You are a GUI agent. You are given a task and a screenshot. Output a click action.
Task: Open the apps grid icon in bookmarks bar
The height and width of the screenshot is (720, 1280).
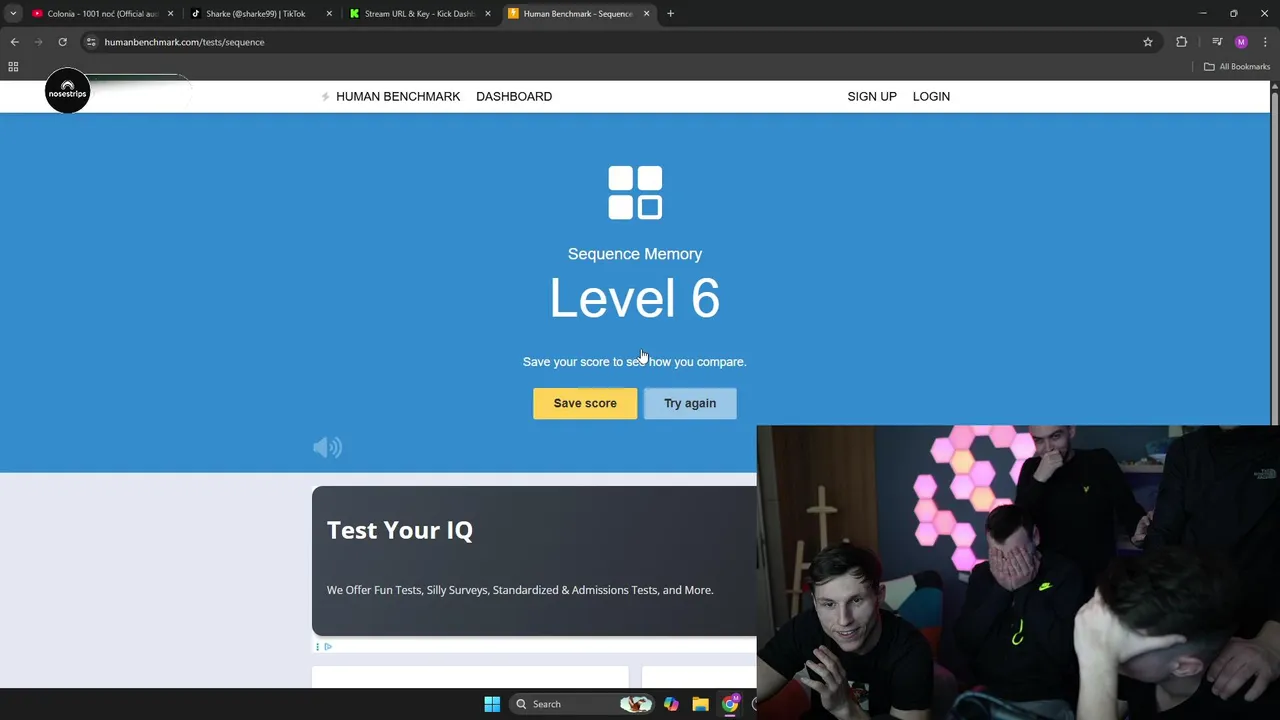click(13, 67)
